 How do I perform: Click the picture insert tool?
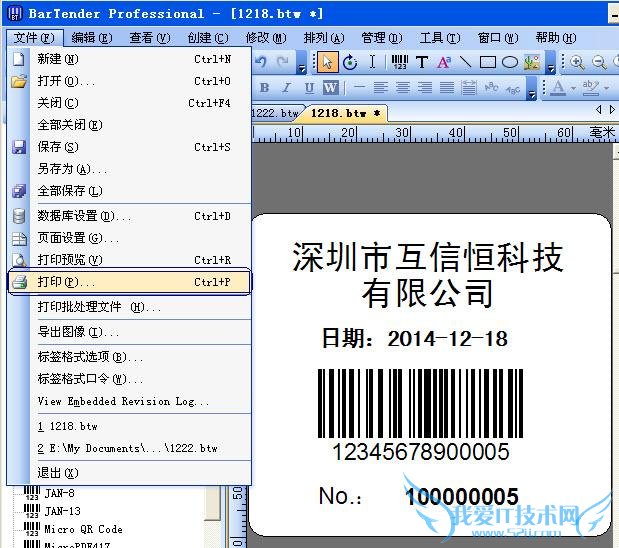531,62
